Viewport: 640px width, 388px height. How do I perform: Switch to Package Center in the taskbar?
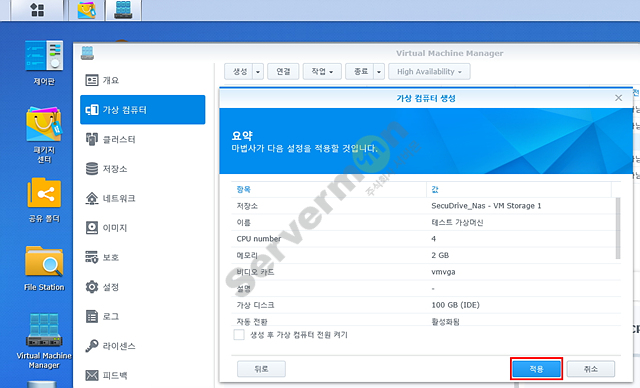87,10
